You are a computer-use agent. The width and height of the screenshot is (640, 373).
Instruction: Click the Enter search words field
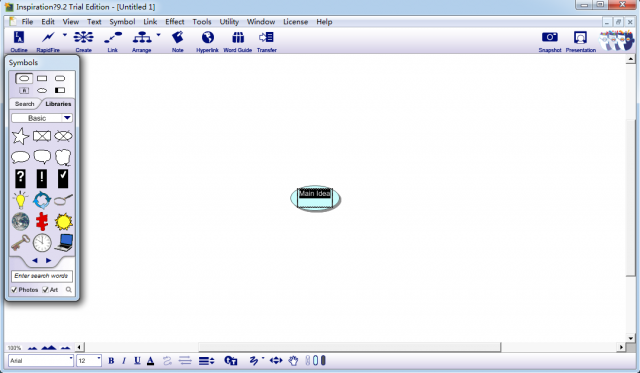[42, 276]
